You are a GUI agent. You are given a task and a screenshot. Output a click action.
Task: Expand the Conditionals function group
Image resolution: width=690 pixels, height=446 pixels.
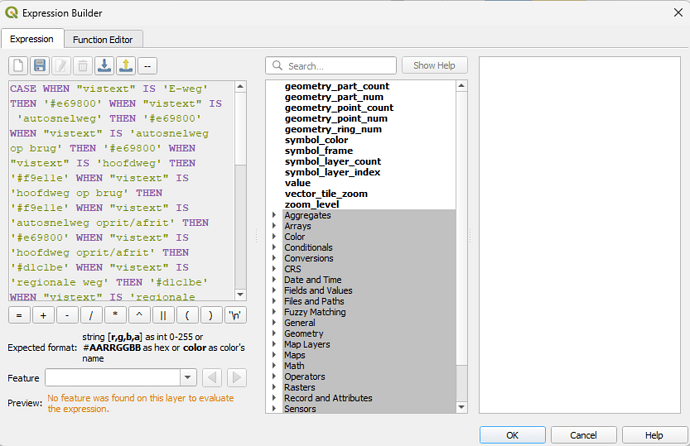coord(274,247)
